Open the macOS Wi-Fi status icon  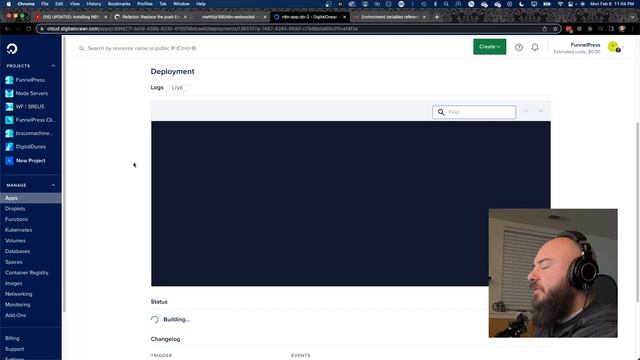pos(560,4)
